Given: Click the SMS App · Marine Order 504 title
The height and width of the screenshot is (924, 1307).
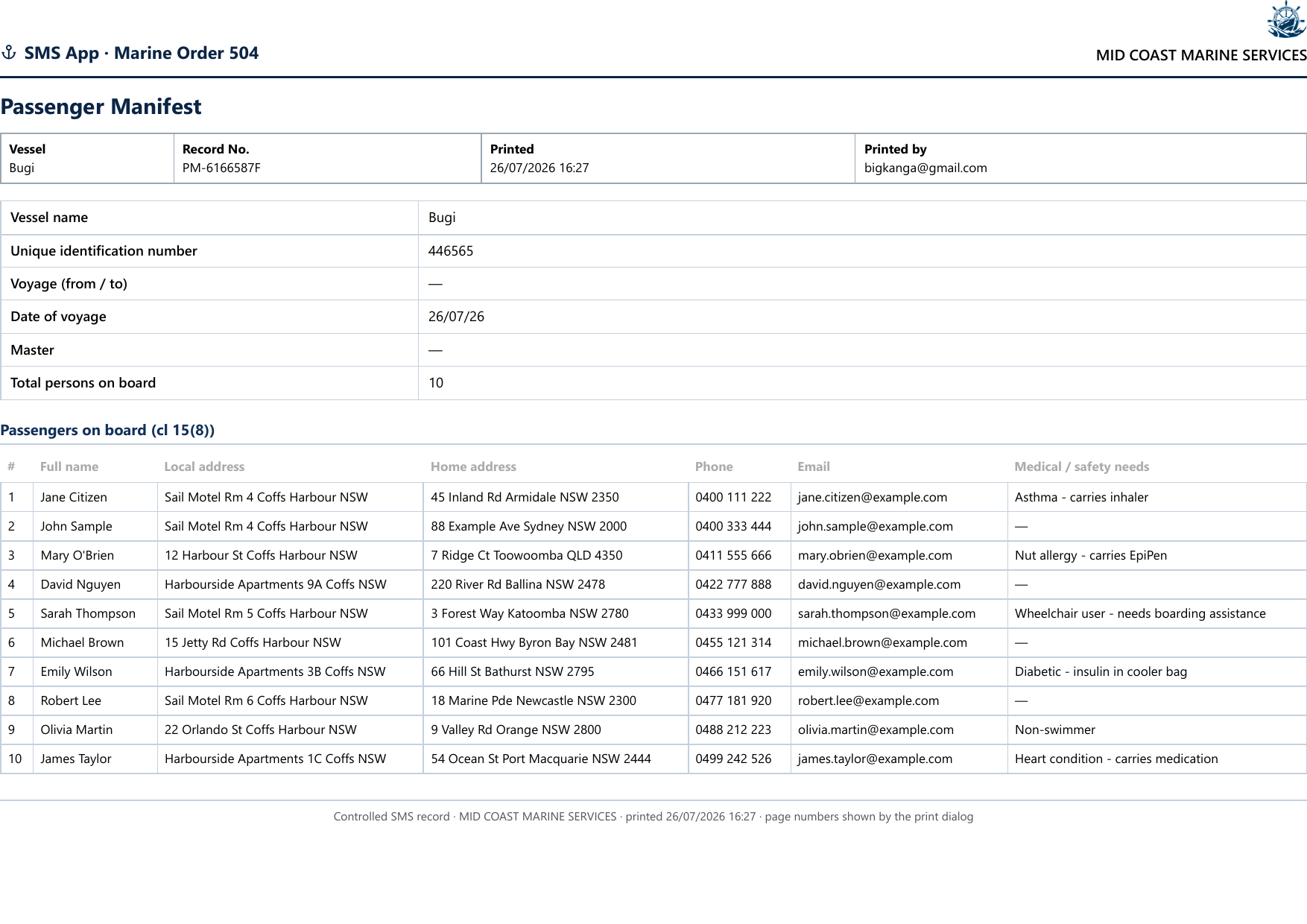Looking at the screenshot, I should pos(142,53).
